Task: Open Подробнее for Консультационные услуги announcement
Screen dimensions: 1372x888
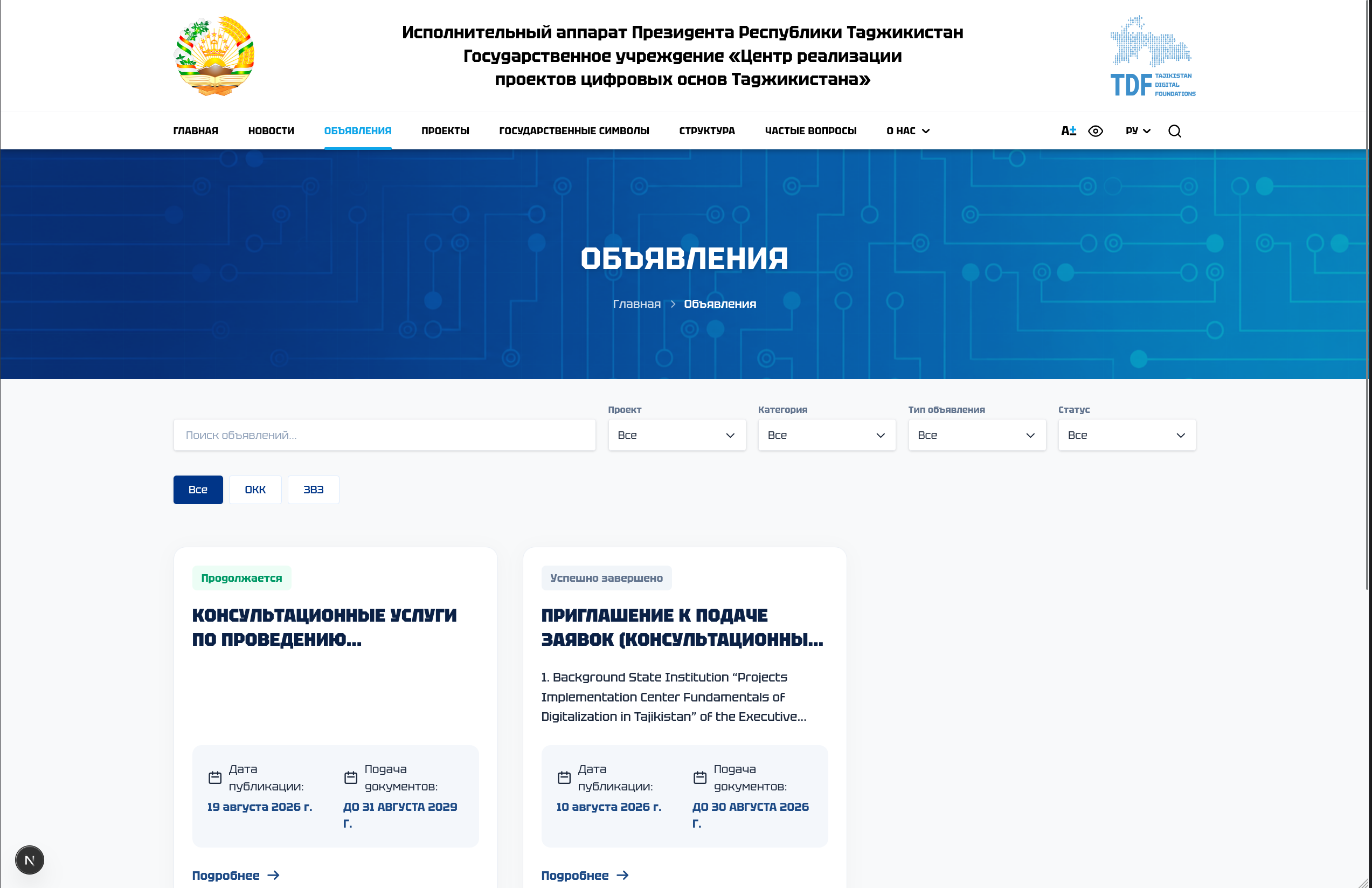Action: pos(235,875)
